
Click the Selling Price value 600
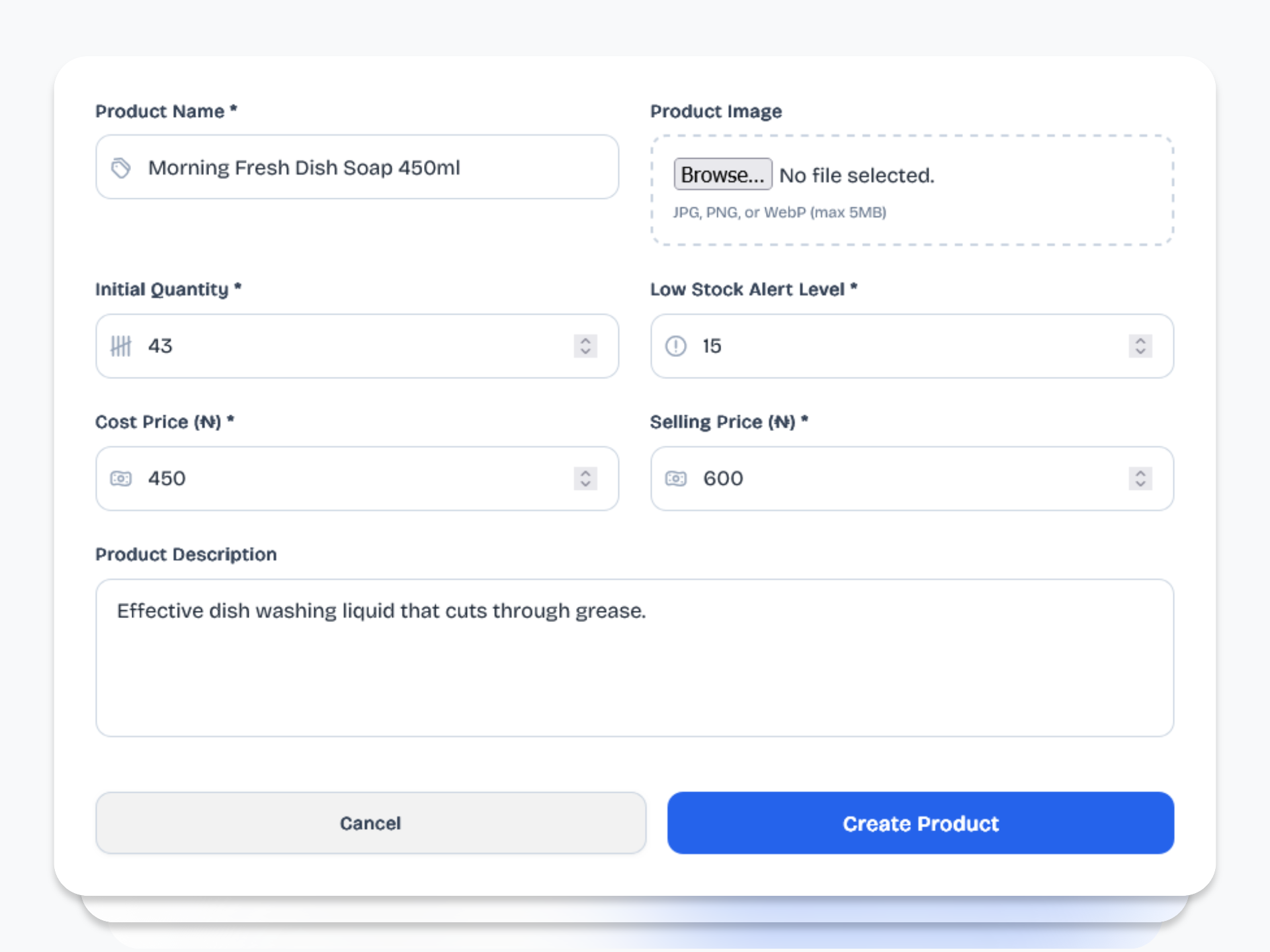pyautogui.click(x=723, y=478)
